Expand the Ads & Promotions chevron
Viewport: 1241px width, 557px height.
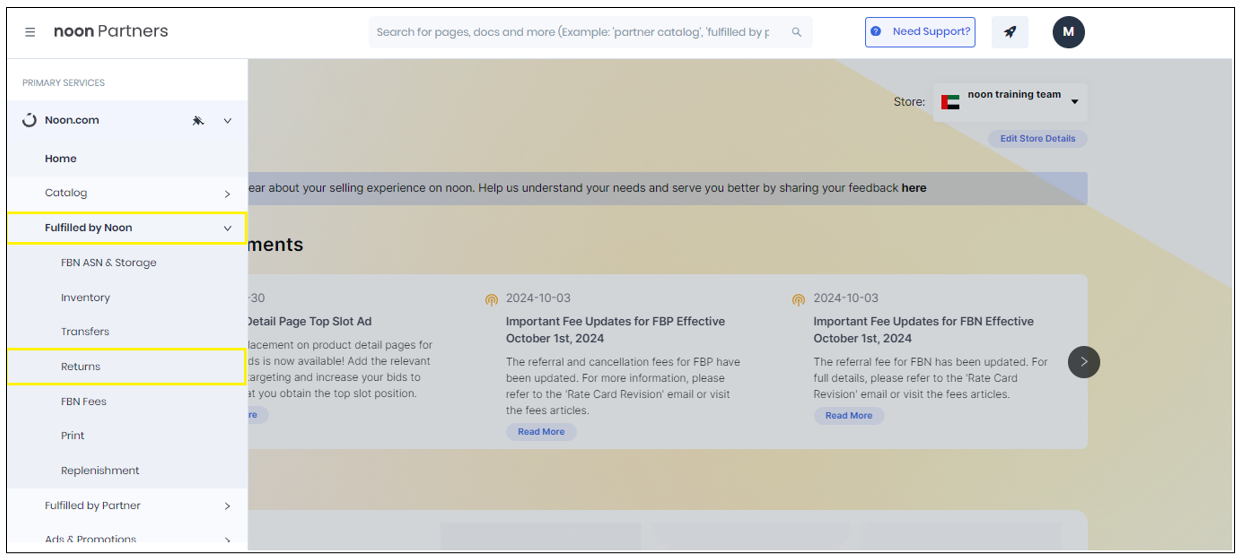pos(227,541)
